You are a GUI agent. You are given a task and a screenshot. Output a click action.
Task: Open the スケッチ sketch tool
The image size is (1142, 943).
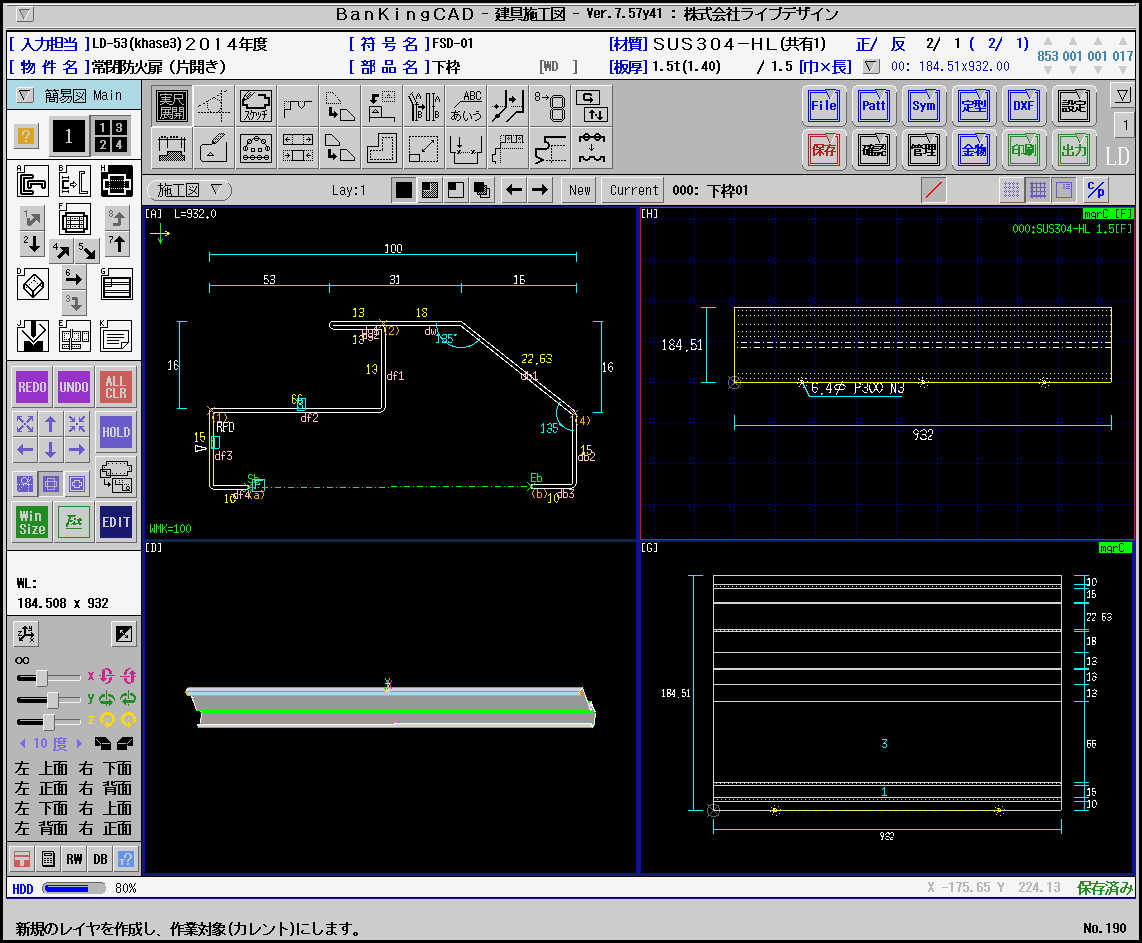[x=256, y=106]
